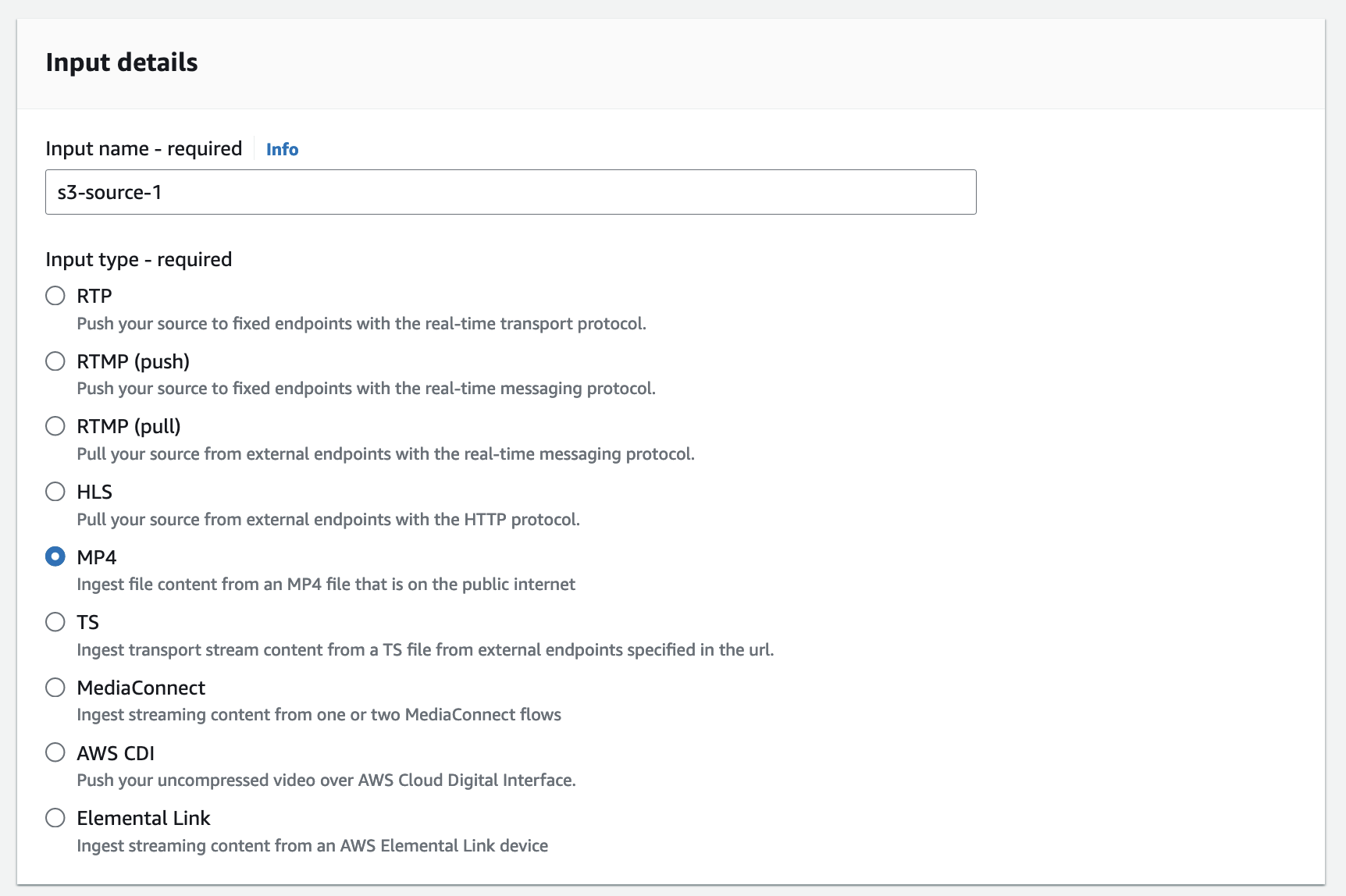Image resolution: width=1346 pixels, height=896 pixels.
Task: Click the 'MediaConnect' label text
Action: coord(141,688)
